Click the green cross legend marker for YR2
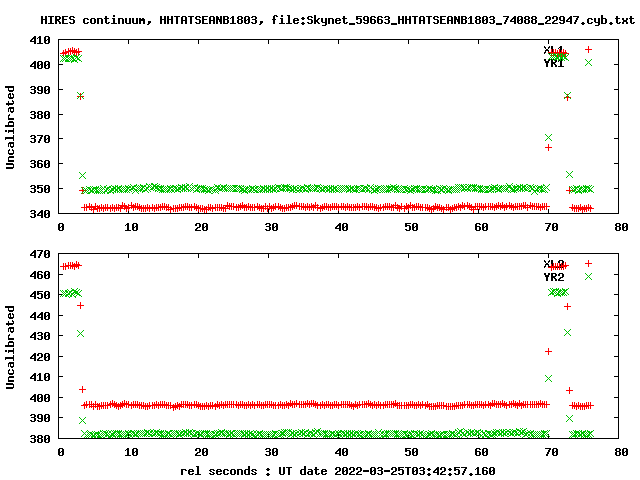 pyautogui.click(x=588, y=276)
